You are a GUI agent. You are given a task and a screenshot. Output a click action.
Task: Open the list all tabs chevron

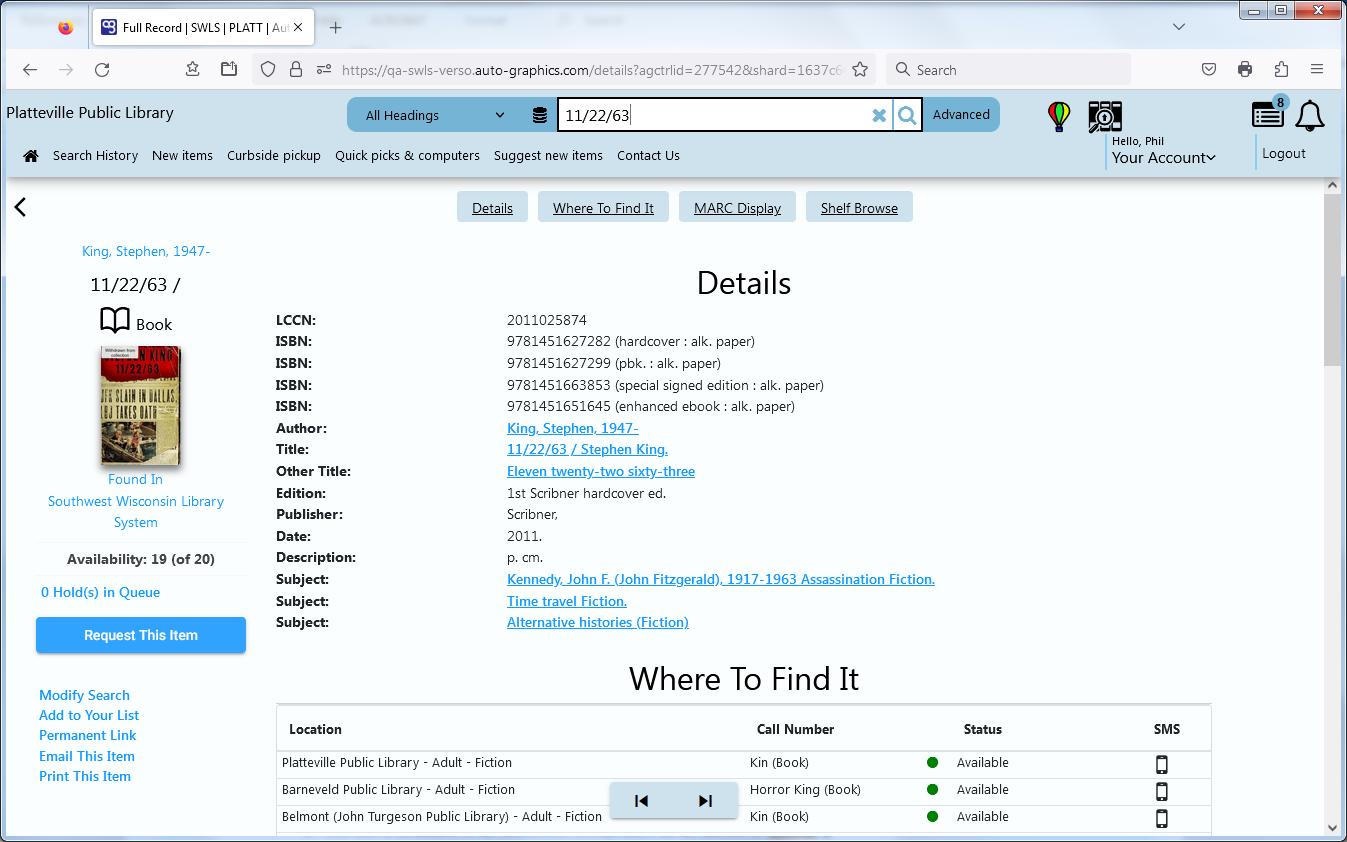tap(1179, 27)
